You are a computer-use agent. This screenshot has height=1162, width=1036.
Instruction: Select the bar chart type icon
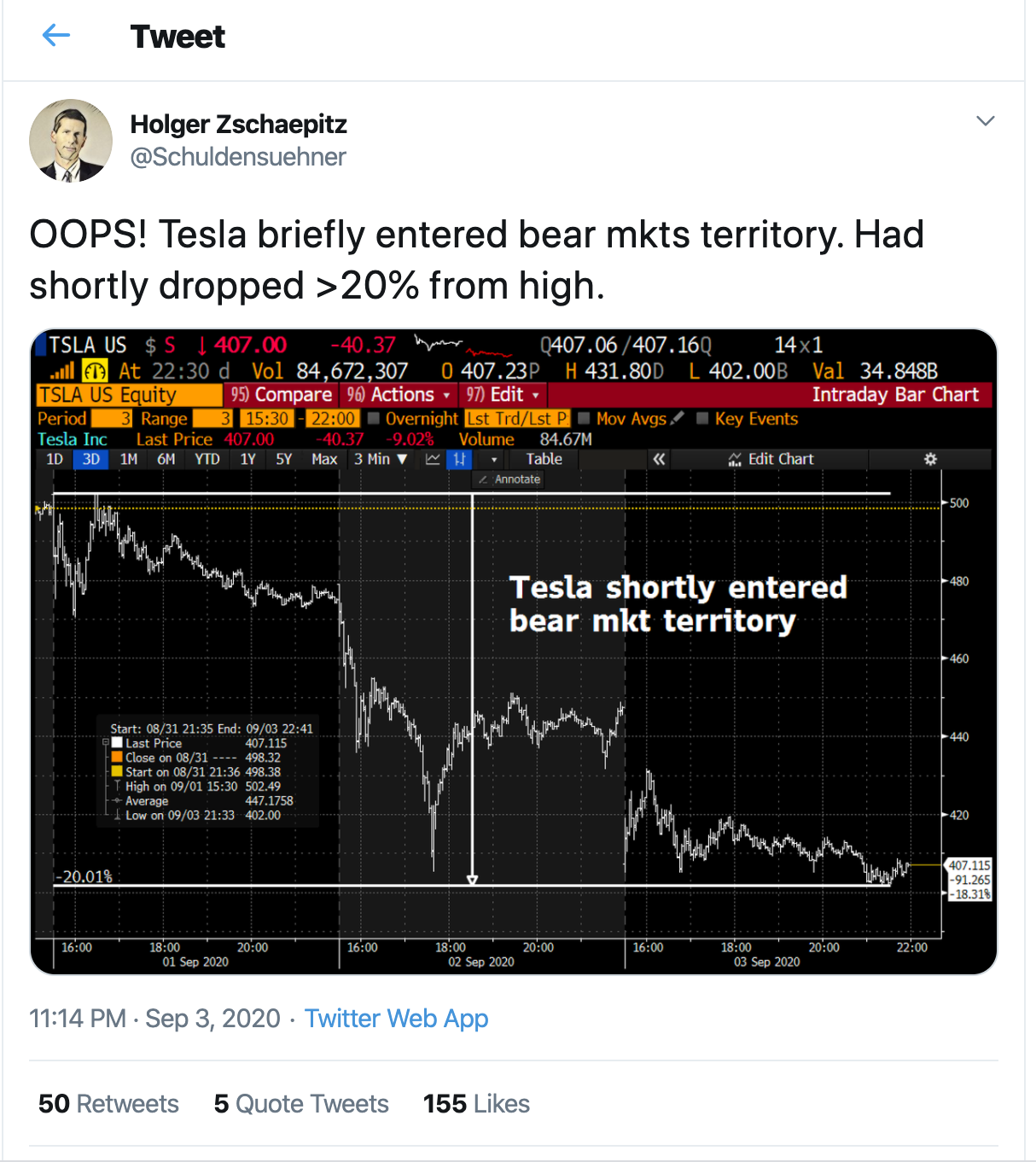pyautogui.click(x=460, y=459)
